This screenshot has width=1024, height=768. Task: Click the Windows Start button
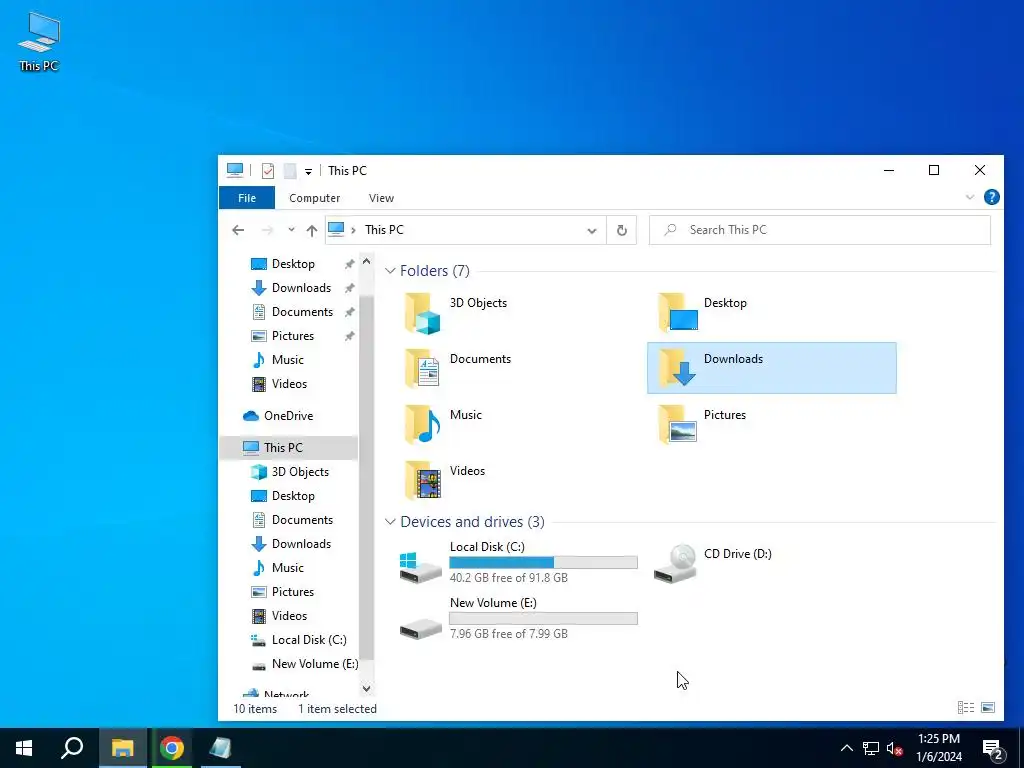click(x=24, y=748)
